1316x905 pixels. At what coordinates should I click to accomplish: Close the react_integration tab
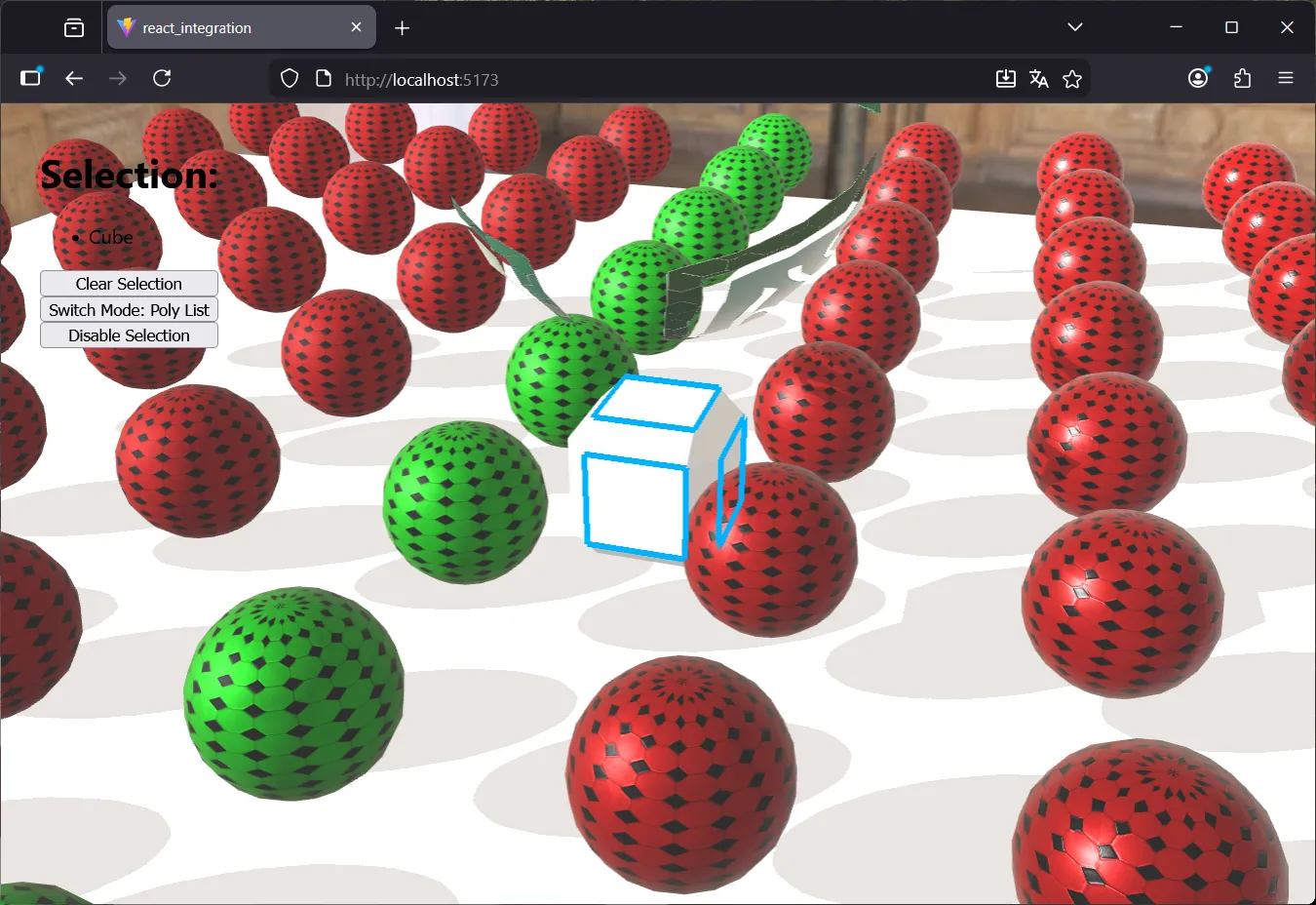(356, 27)
